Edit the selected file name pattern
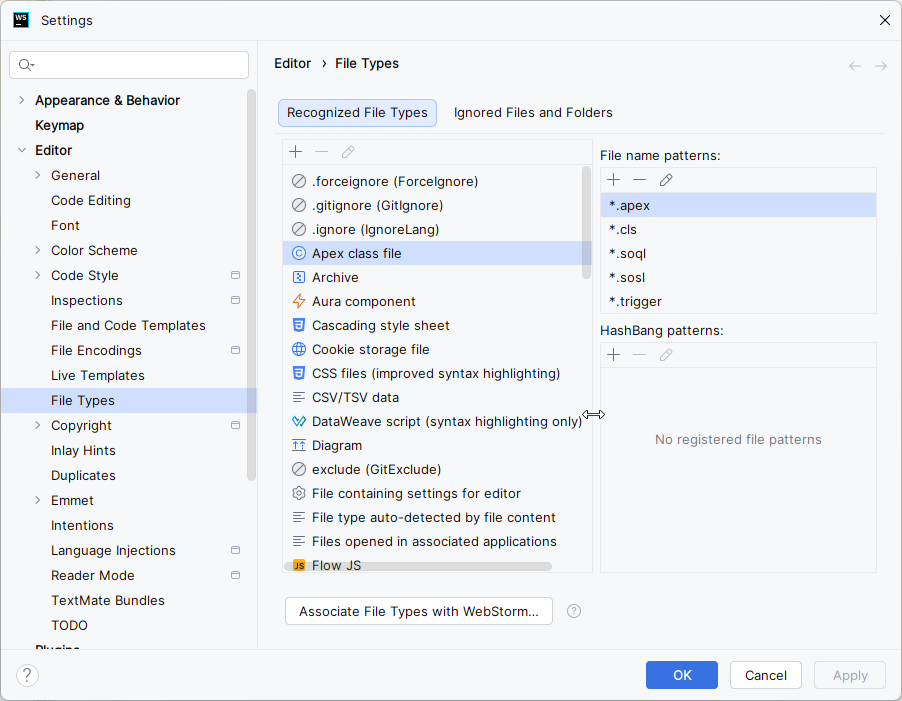 pyautogui.click(x=666, y=180)
